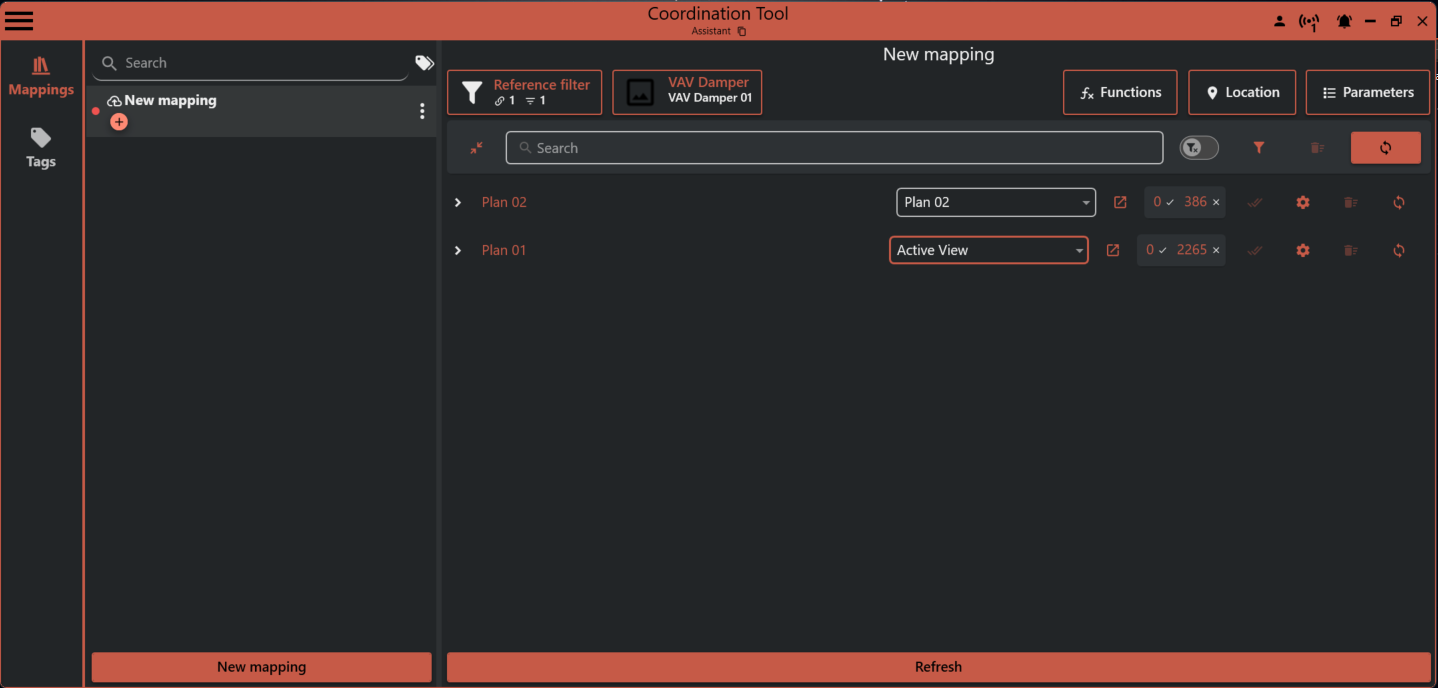
Task: Open the settings gear on Plan 02 row
Action: 1303,202
